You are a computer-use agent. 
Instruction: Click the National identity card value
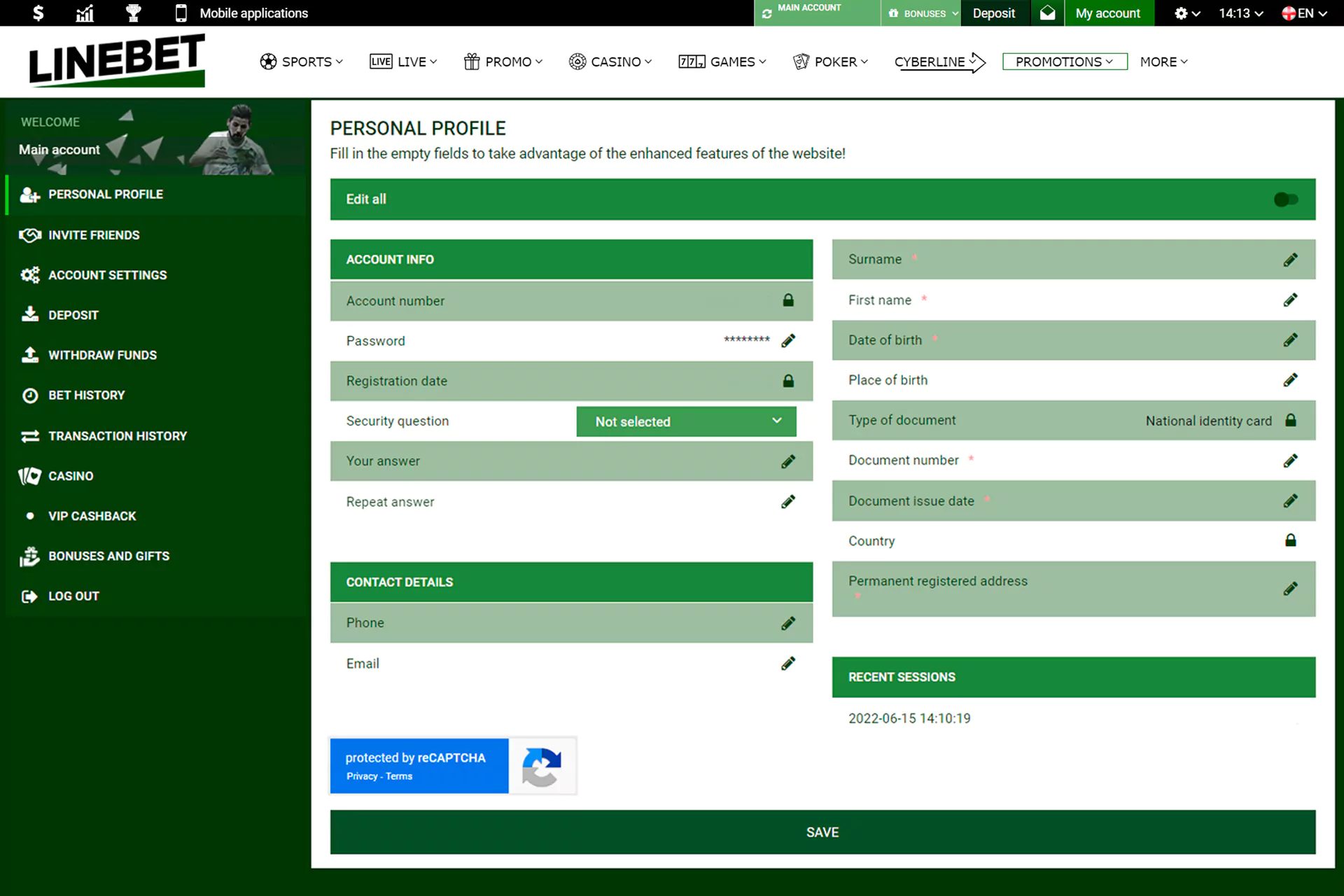(x=1208, y=421)
